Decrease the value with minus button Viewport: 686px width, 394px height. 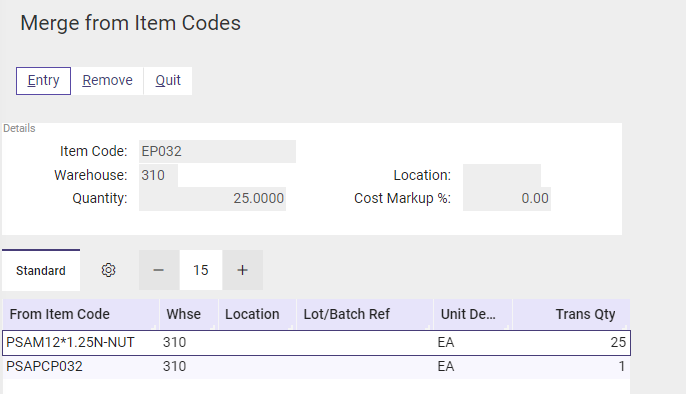[x=159, y=270]
